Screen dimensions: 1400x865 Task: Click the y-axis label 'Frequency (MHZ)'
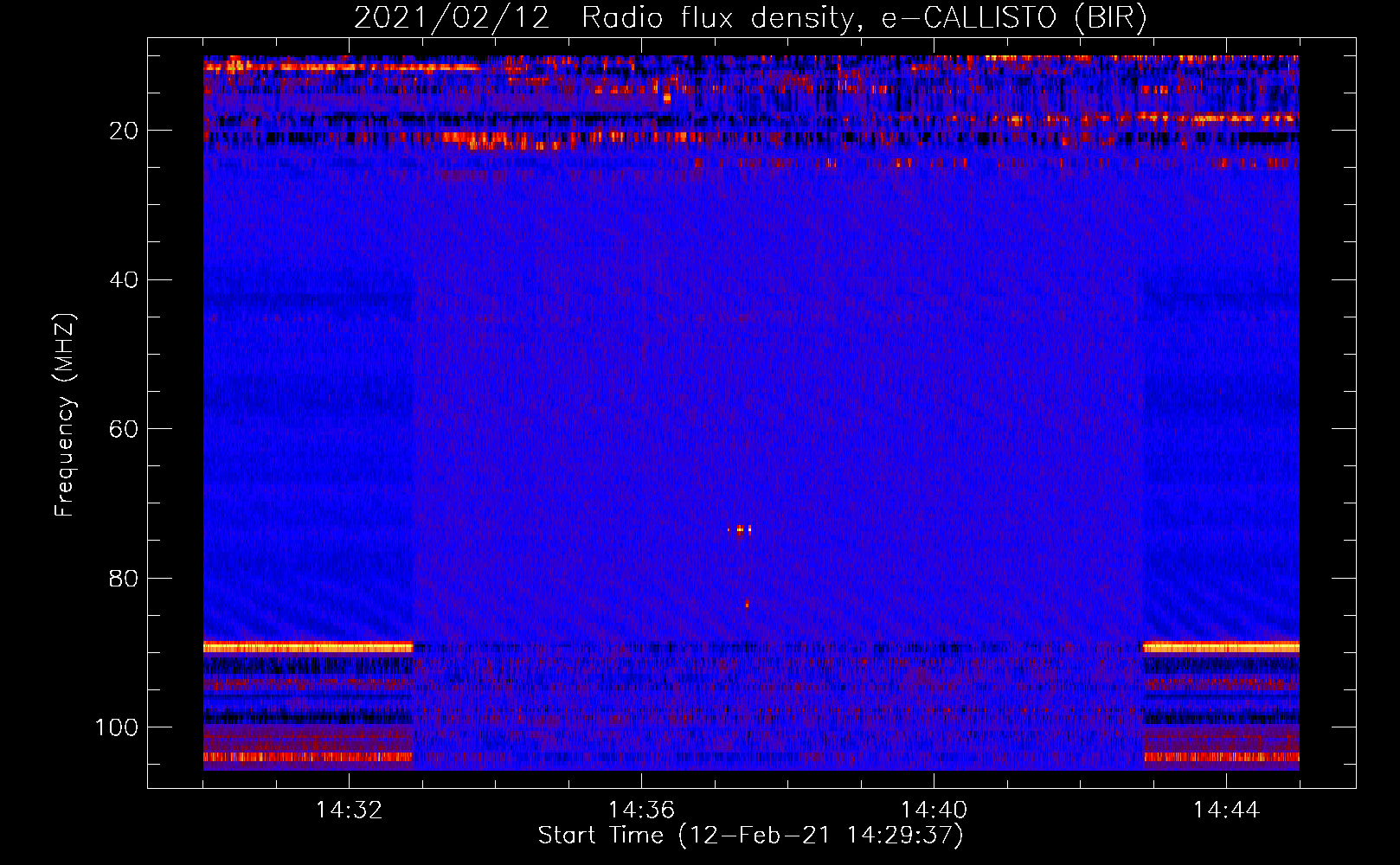pyautogui.click(x=65, y=415)
